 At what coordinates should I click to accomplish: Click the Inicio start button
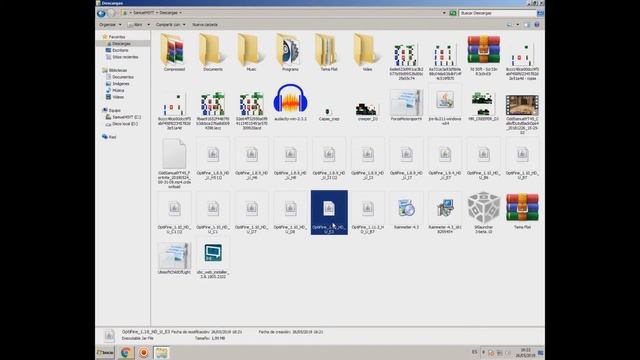[105, 352]
